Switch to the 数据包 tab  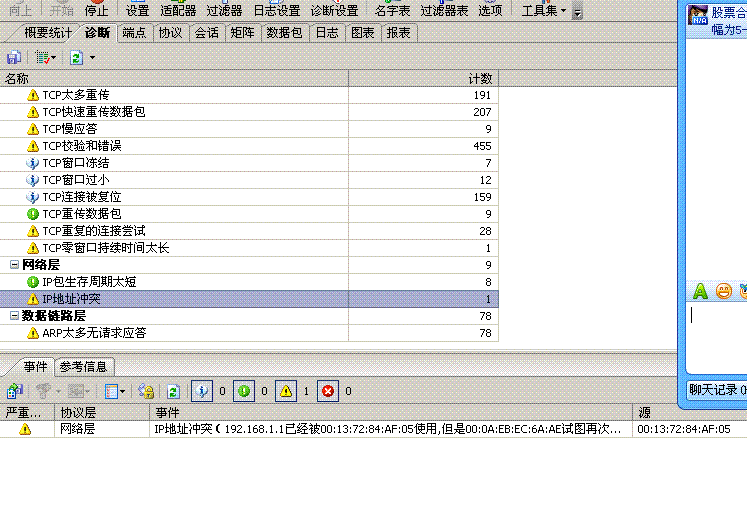point(284,33)
